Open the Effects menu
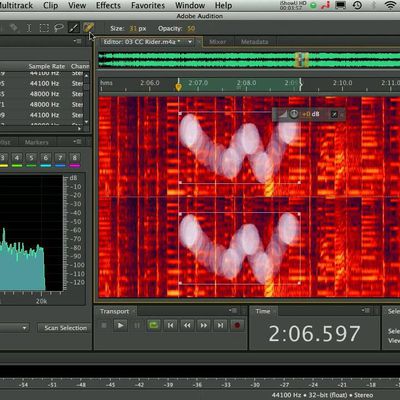The height and width of the screenshot is (400, 400). coord(108,5)
